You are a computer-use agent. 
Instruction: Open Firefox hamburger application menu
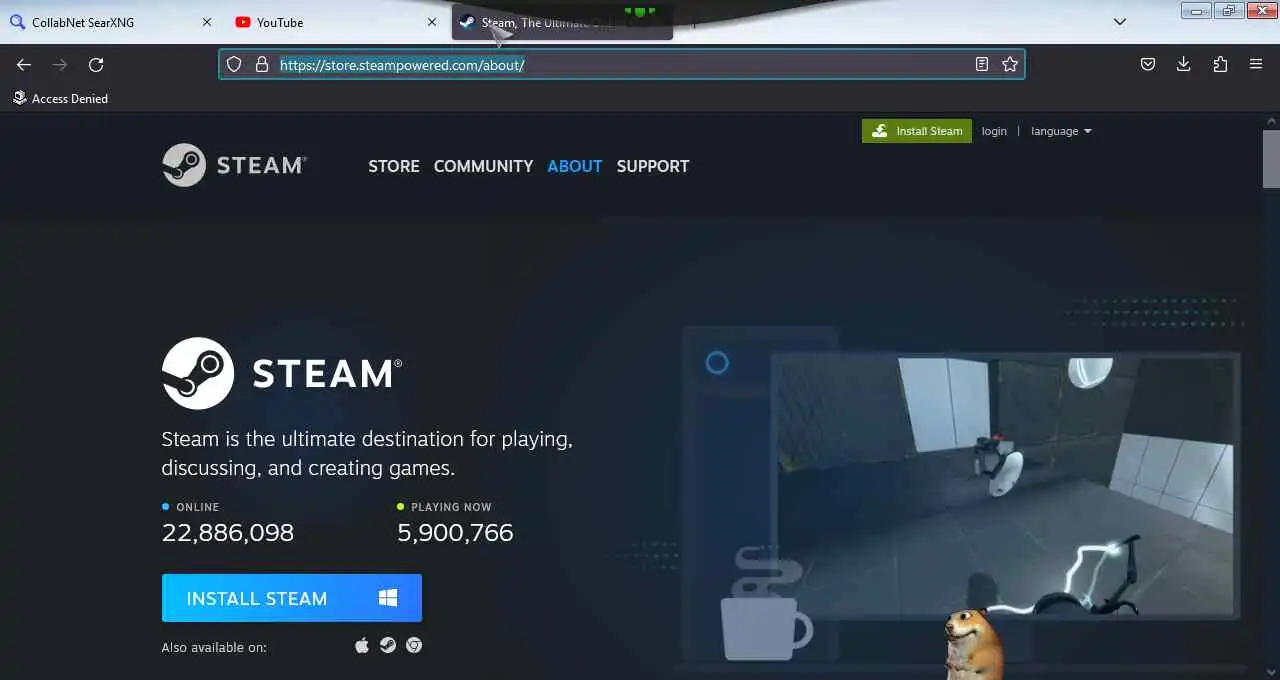(x=1256, y=64)
